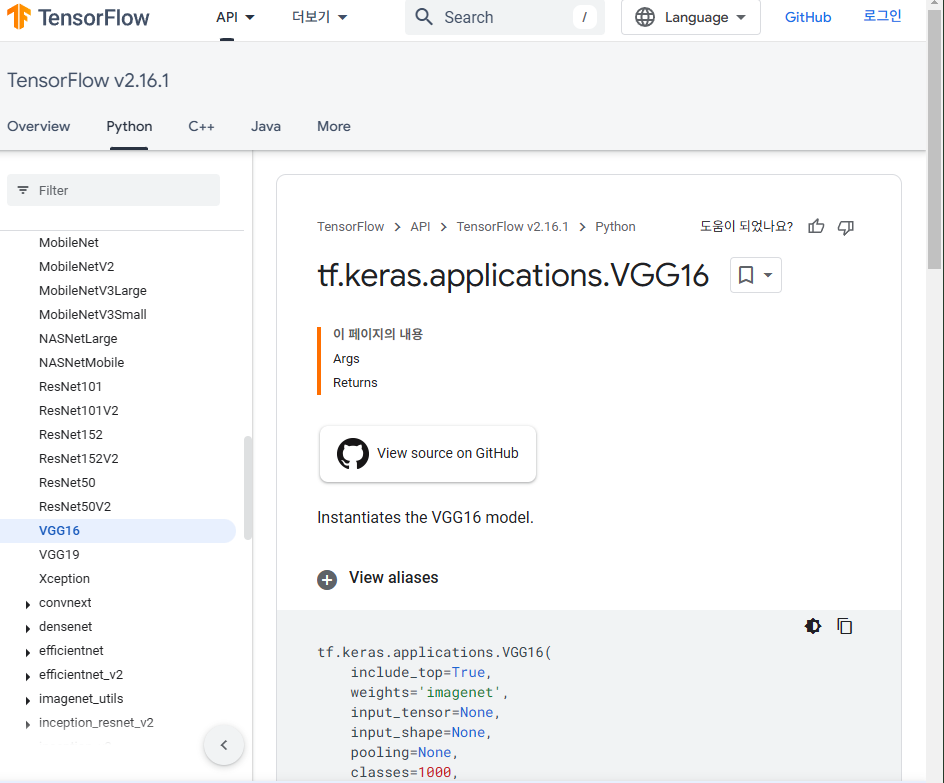Screen dimensions: 944x783
Task: Click the sidebar Filter field
Action: pos(113,190)
